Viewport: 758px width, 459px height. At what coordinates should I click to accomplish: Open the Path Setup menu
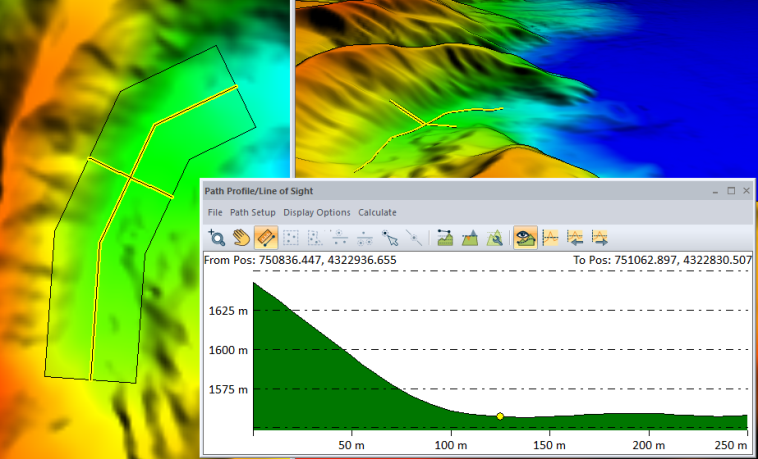point(252,212)
